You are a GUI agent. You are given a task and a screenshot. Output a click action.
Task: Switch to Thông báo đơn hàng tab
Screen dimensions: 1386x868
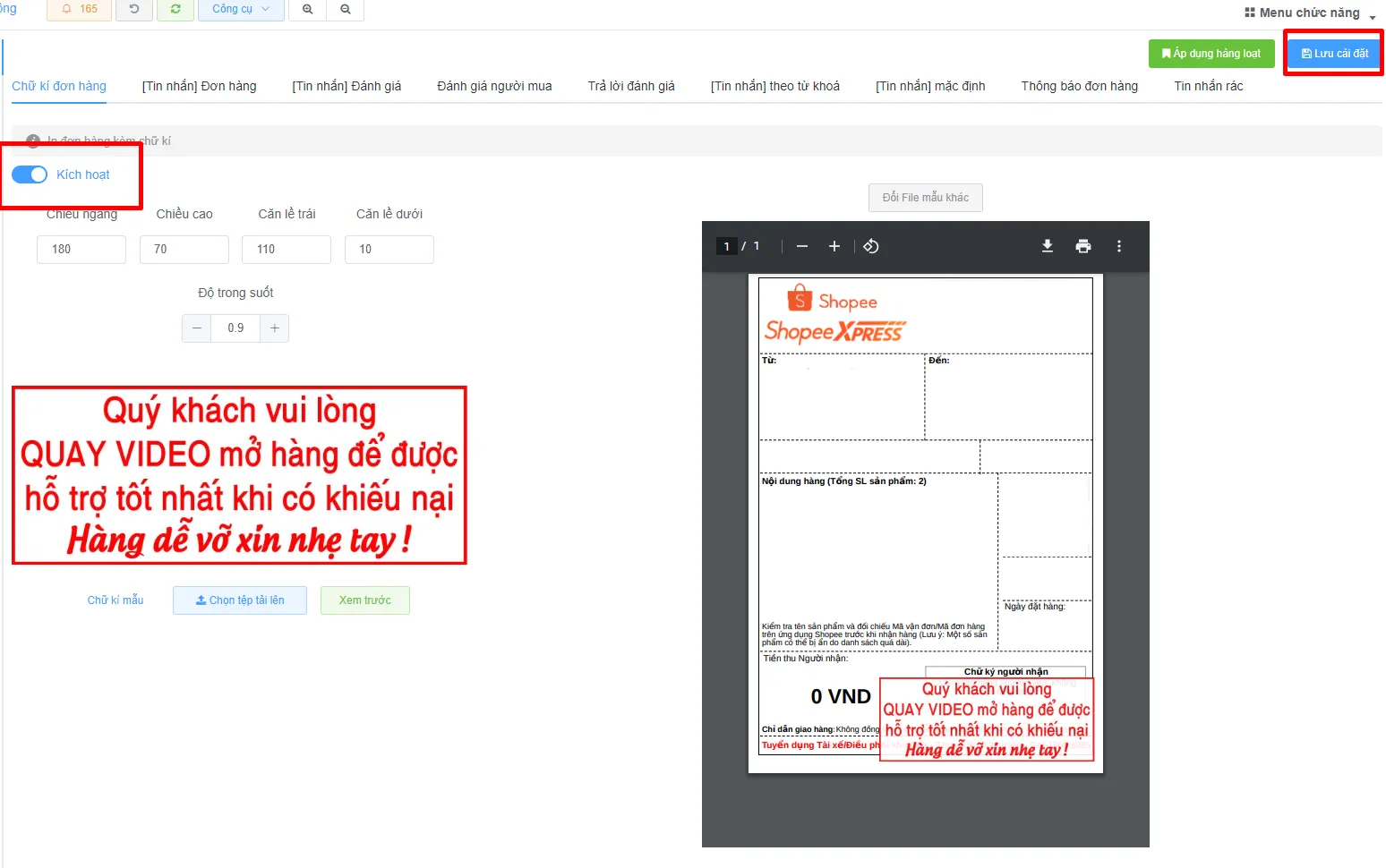click(x=1080, y=86)
